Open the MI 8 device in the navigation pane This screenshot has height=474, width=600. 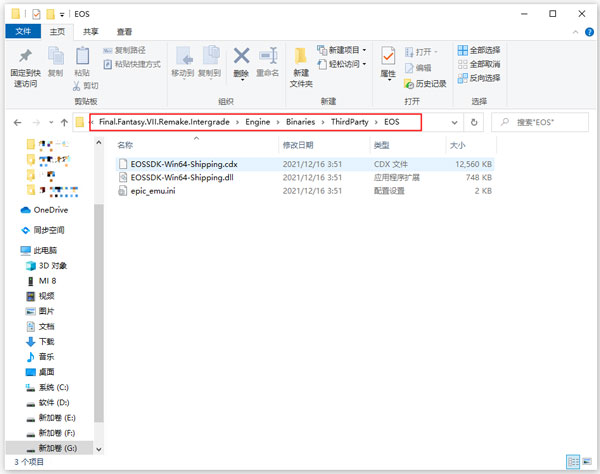click(42, 281)
